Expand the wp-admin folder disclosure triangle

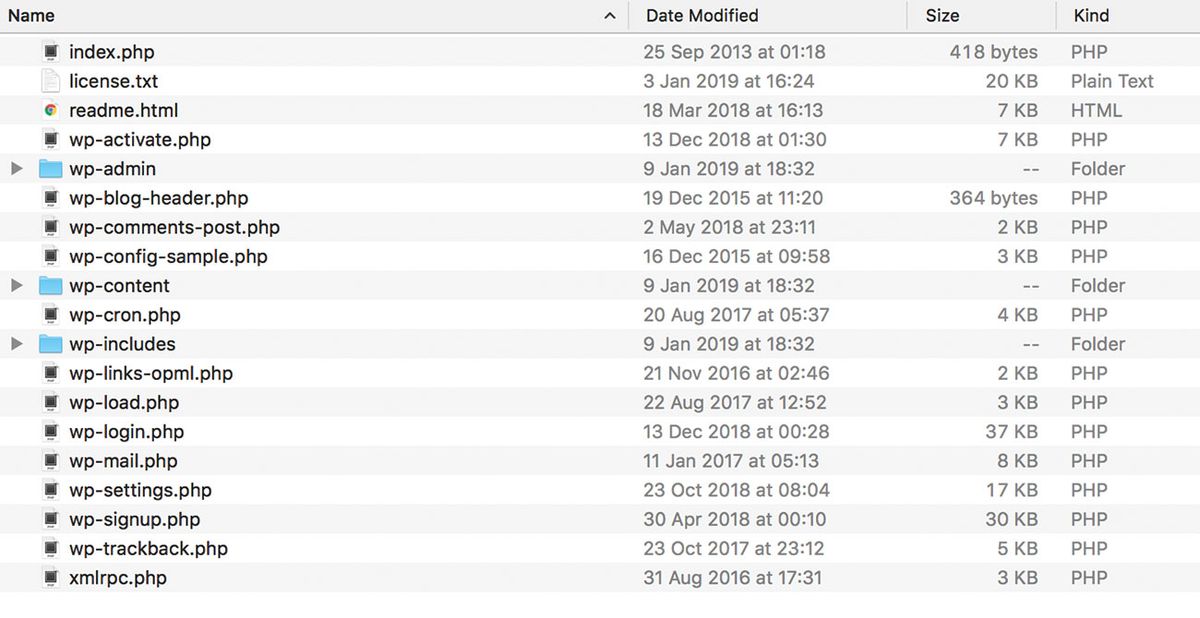coord(16,169)
